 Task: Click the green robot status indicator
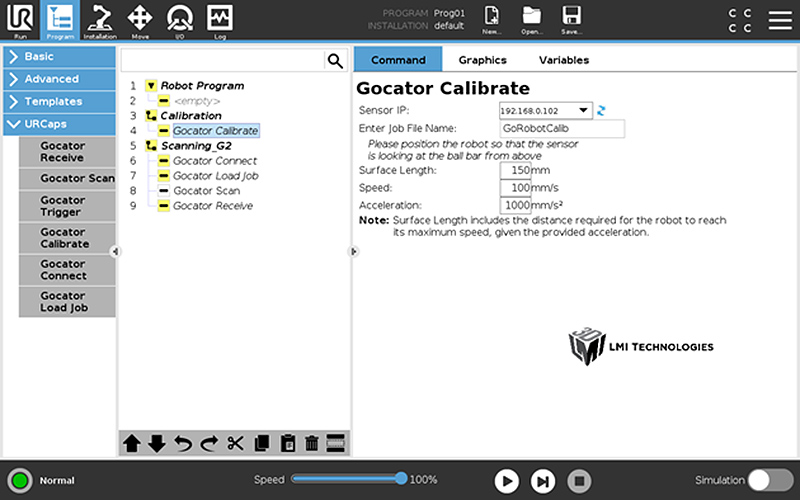point(20,480)
